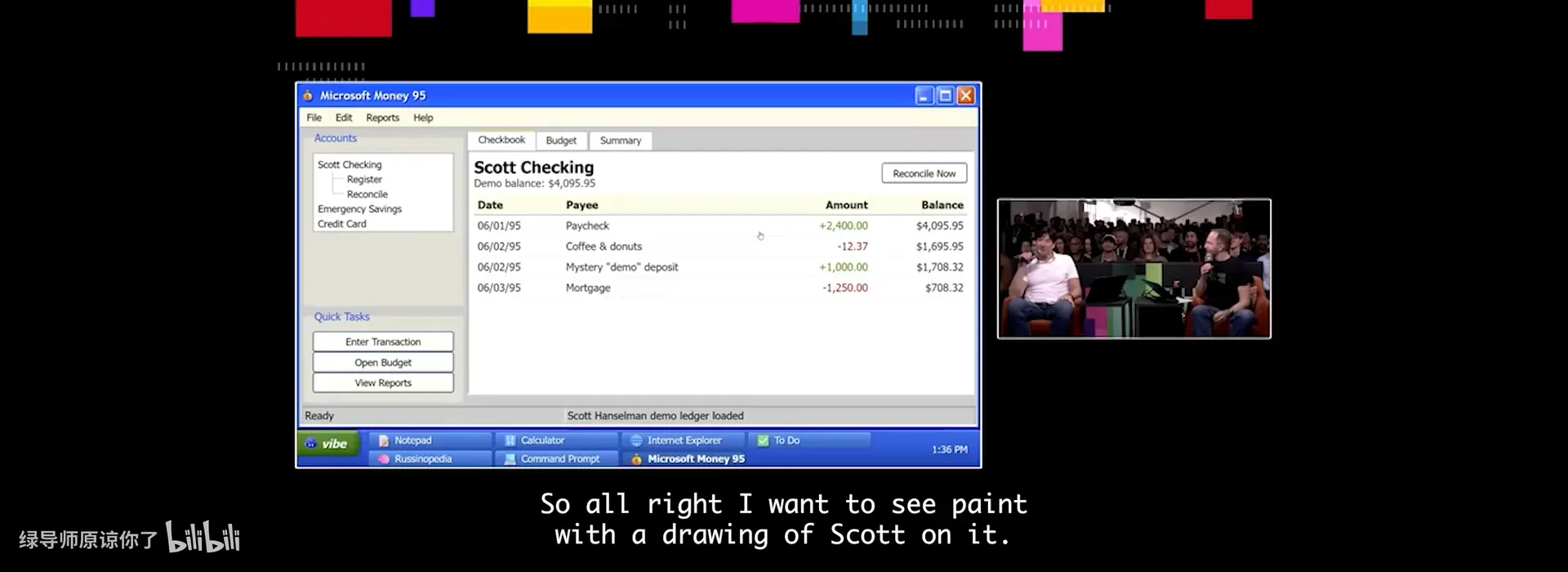Switch to the Budget tab

(x=561, y=141)
